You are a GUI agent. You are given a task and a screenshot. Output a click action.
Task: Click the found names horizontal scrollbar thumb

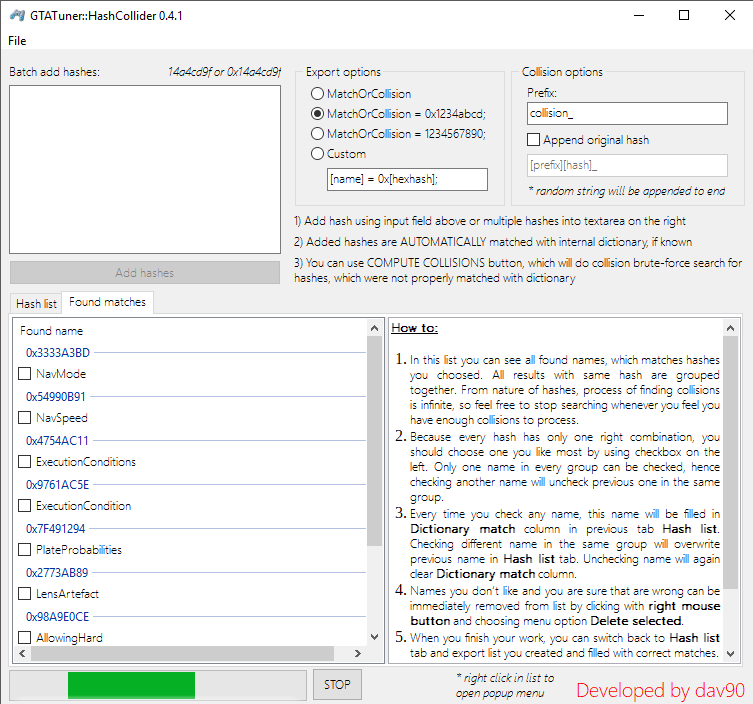tap(182, 653)
